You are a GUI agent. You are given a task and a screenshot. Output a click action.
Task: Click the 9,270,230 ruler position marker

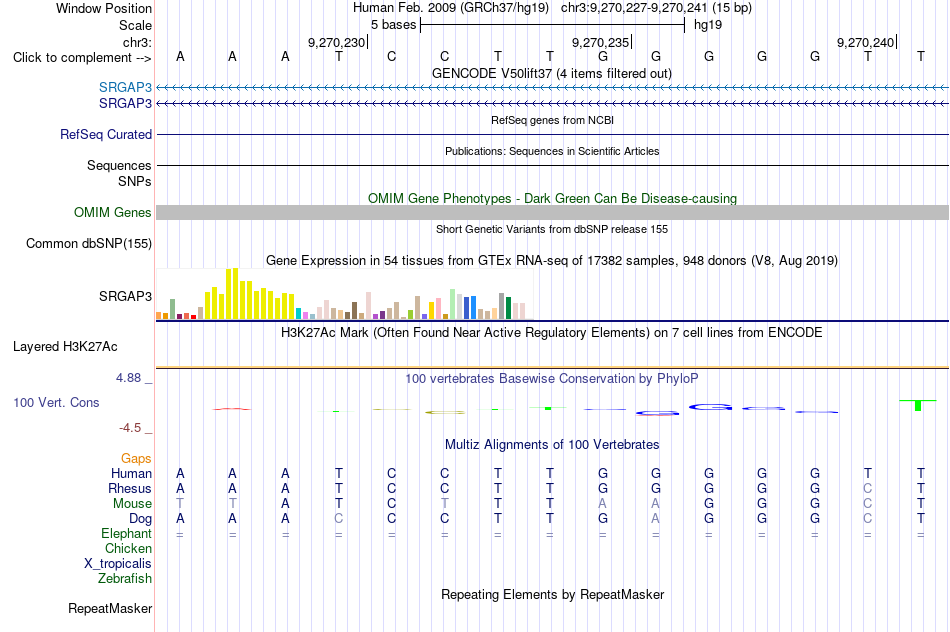(x=337, y=42)
